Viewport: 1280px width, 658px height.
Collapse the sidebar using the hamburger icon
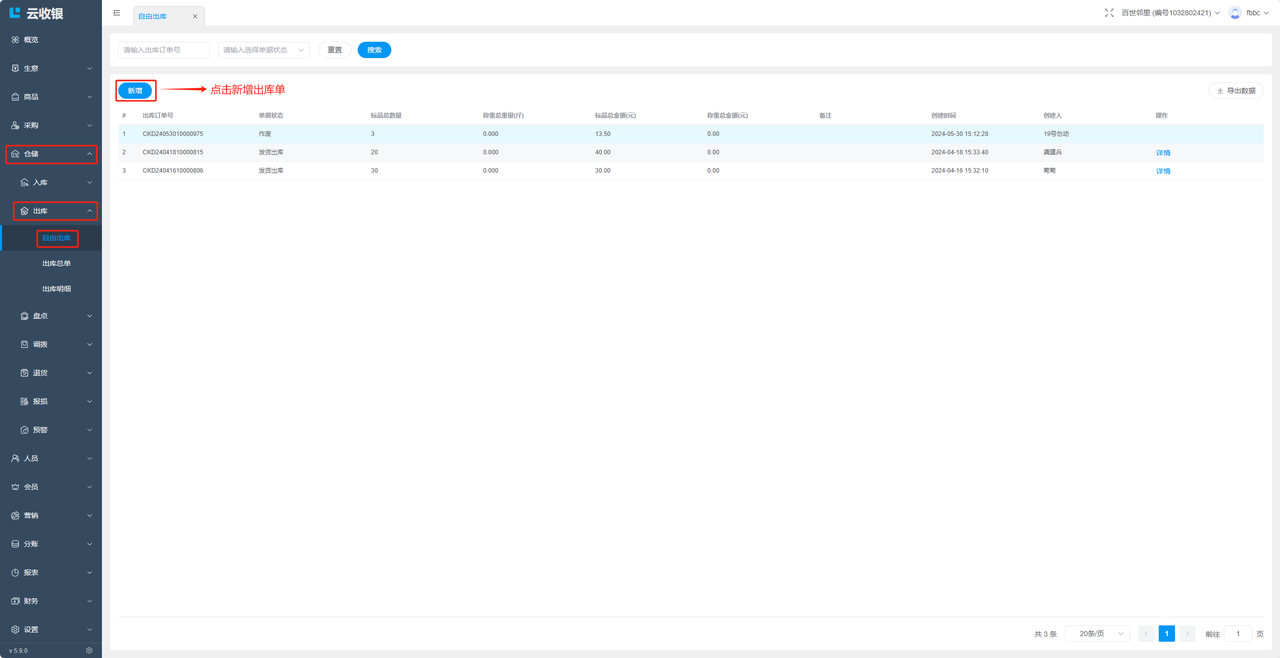point(117,13)
